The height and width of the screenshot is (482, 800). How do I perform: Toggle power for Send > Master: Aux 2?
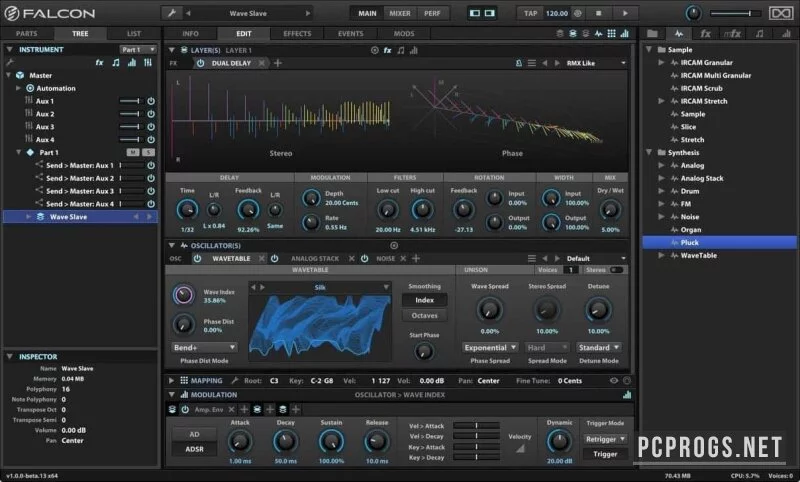151,178
